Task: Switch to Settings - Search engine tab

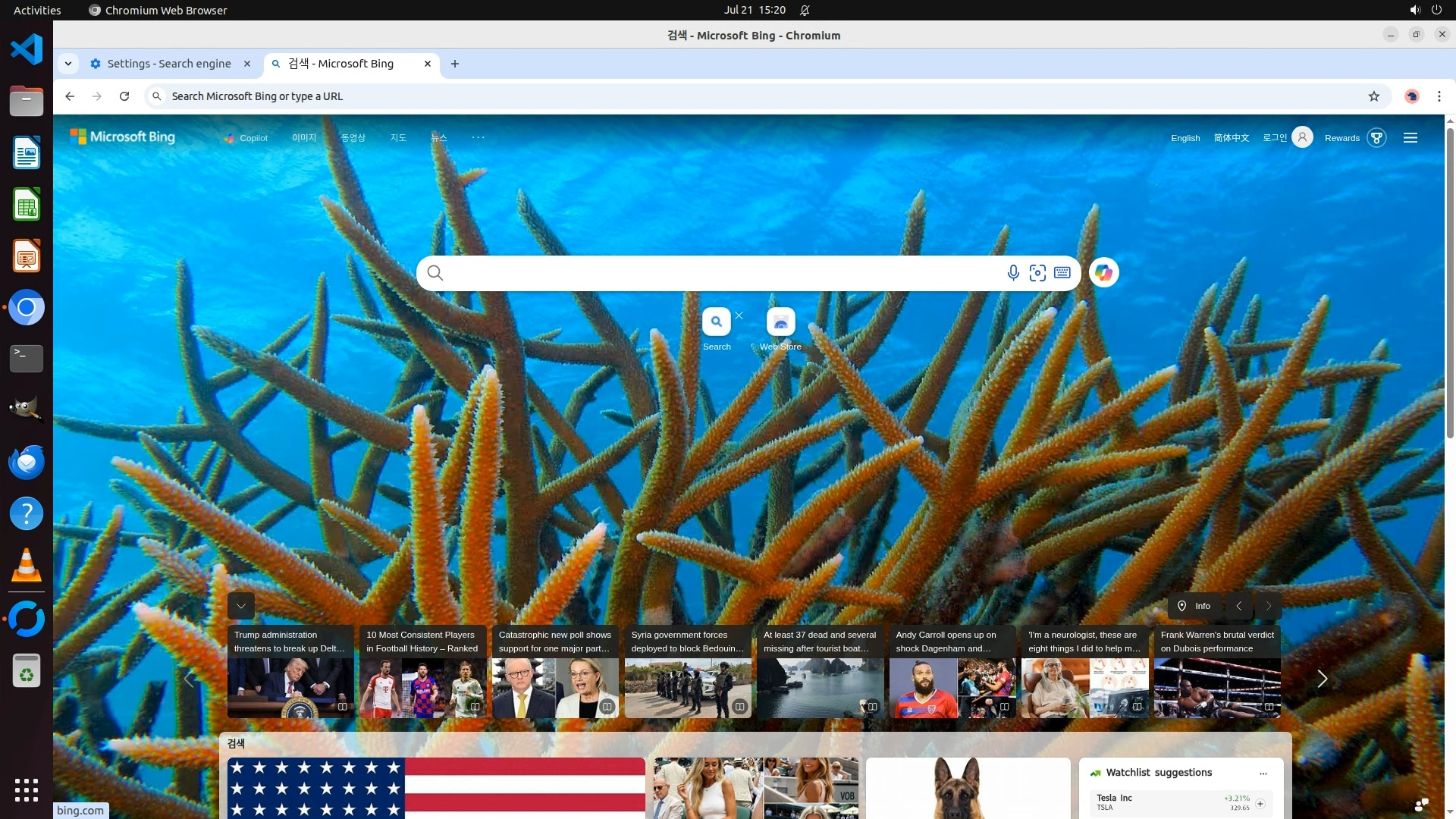Action: [x=168, y=64]
